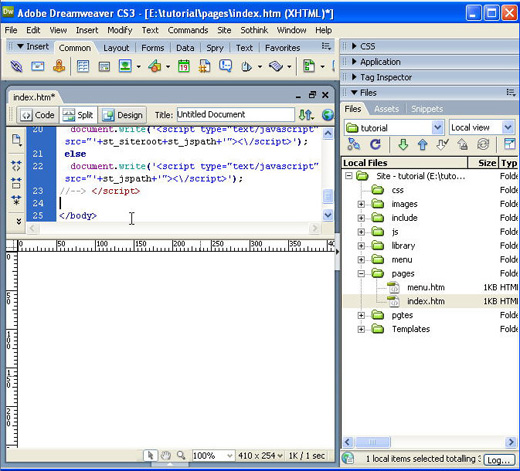Click the Size column header
Screen dimensions: 520x471
(483, 163)
